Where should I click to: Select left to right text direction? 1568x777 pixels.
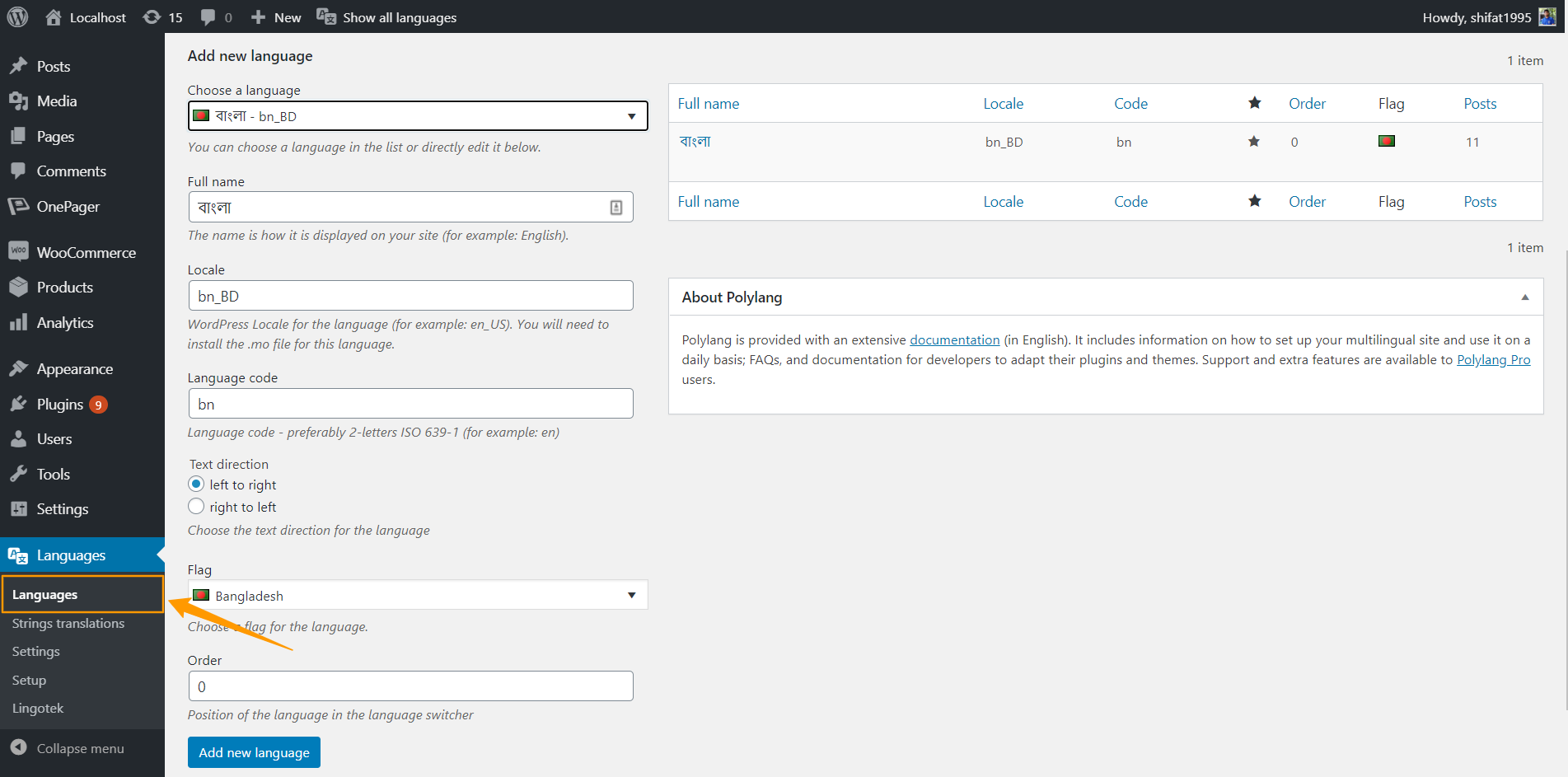[196, 484]
